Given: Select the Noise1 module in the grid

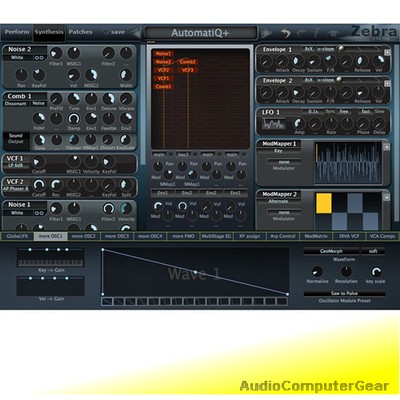Looking at the screenshot, I should pyautogui.click(x=163, y=53).
